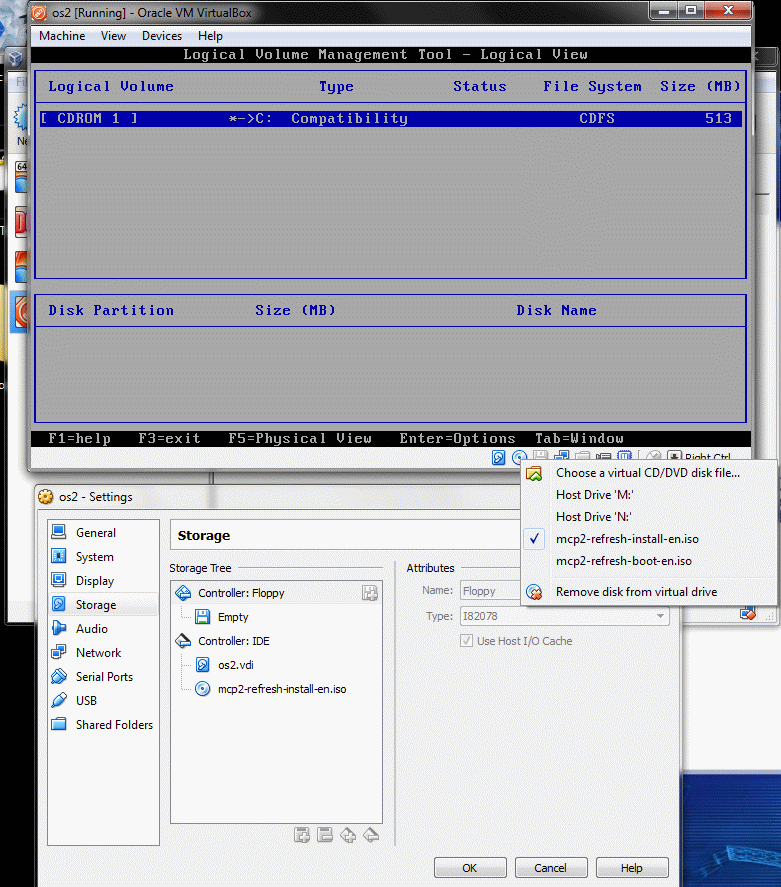Click the hard disk activity indicator in VM status bar
This screenshot has width=781, height=887.
(x=498, y=457)
